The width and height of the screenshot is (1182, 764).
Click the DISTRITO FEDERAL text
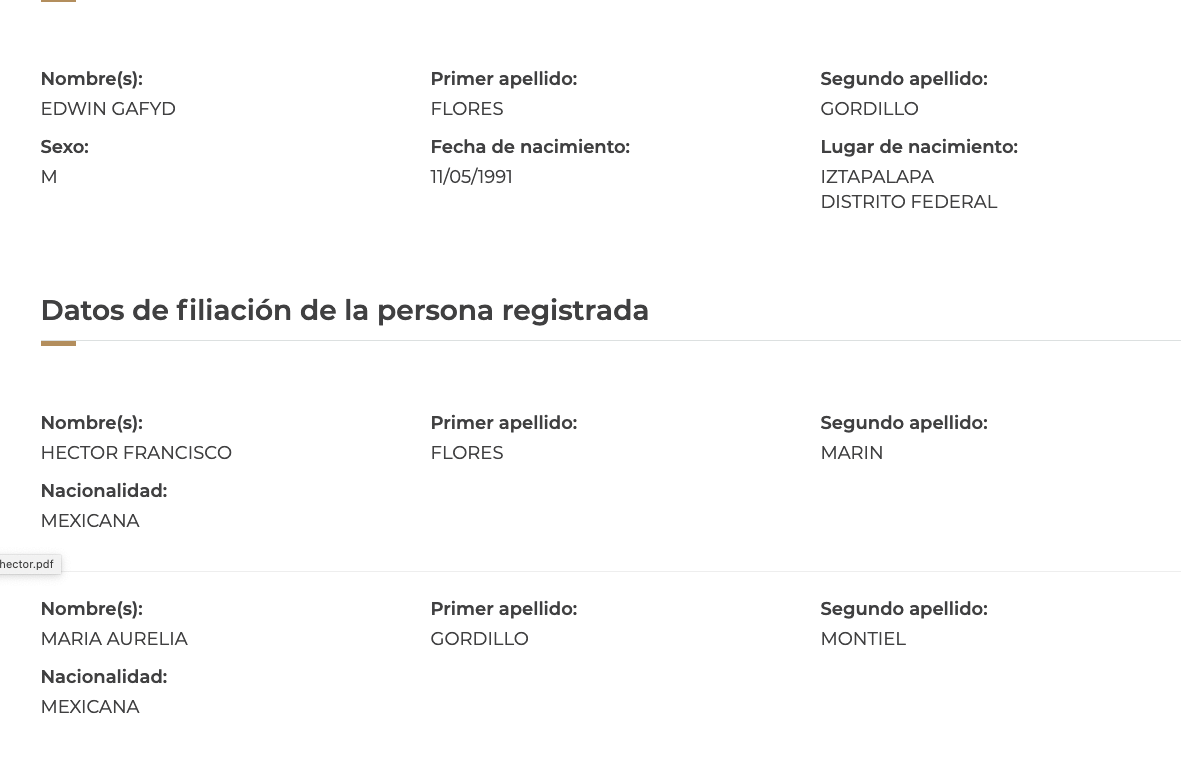click(x=908, y=202)
